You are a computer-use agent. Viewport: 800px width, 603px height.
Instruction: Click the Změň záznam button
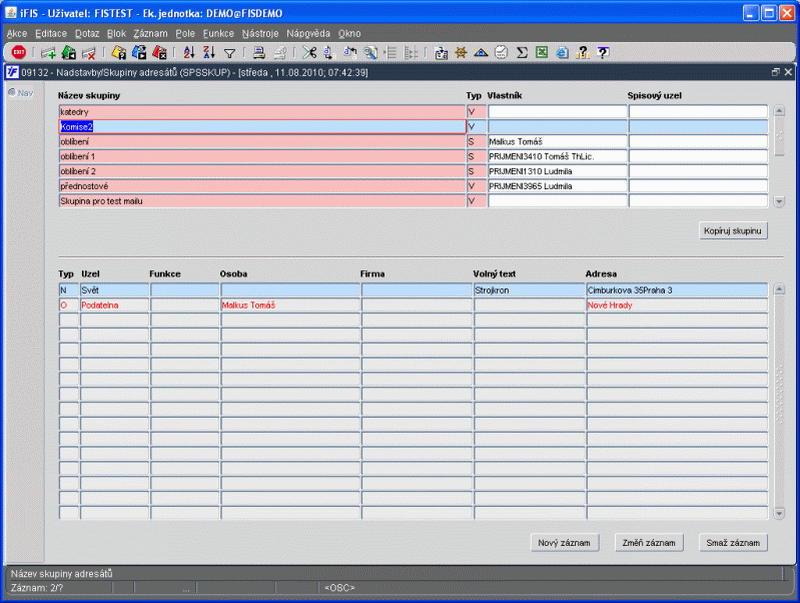(x=649, y=543)
